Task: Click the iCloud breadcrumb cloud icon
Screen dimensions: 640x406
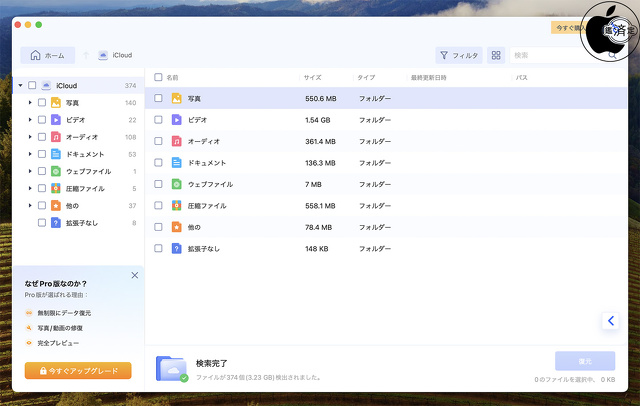Action: pyautogui.click(x=103, y=55)
